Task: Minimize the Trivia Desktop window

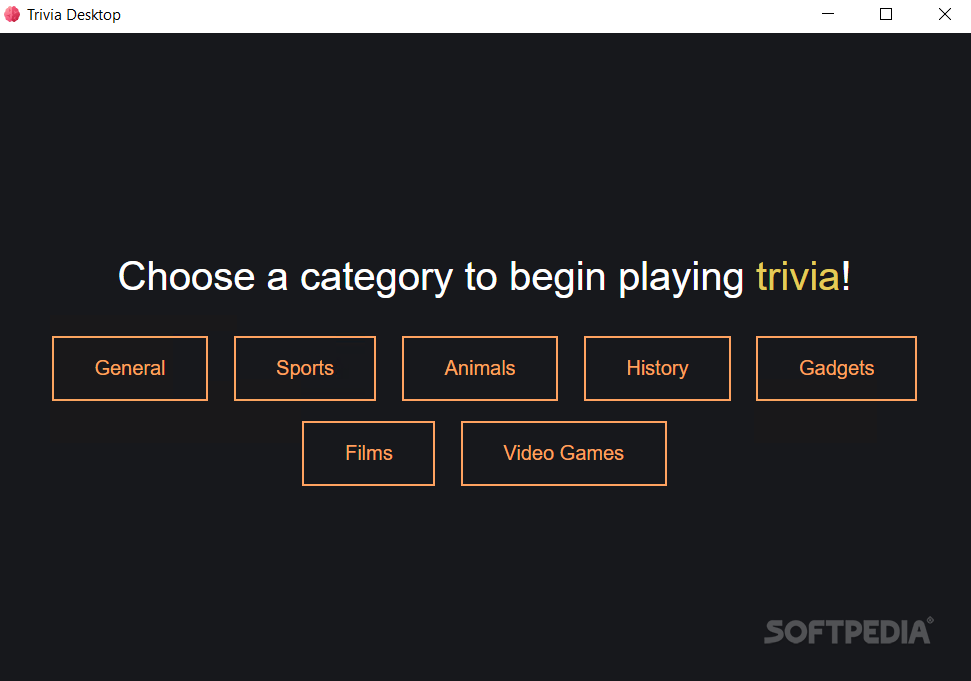Action: click(828, 14)
